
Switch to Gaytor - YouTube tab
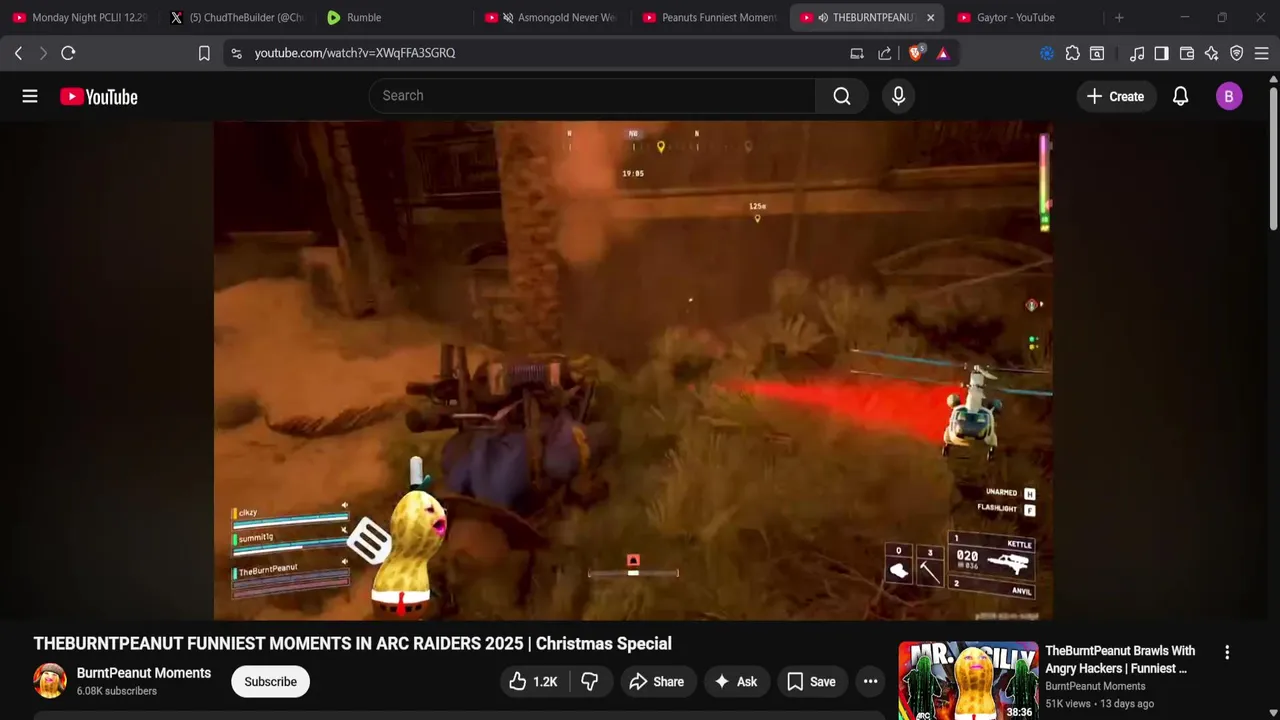point(1024,17)
